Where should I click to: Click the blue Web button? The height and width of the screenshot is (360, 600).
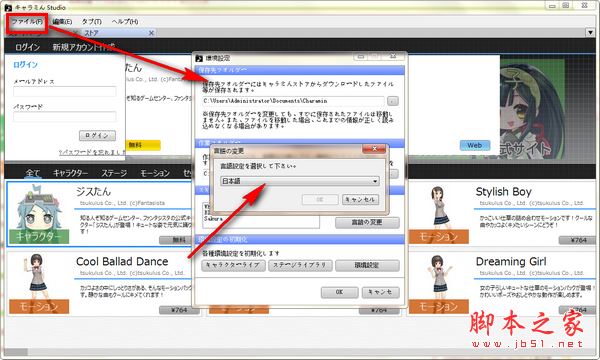click(x=474, y=145)
